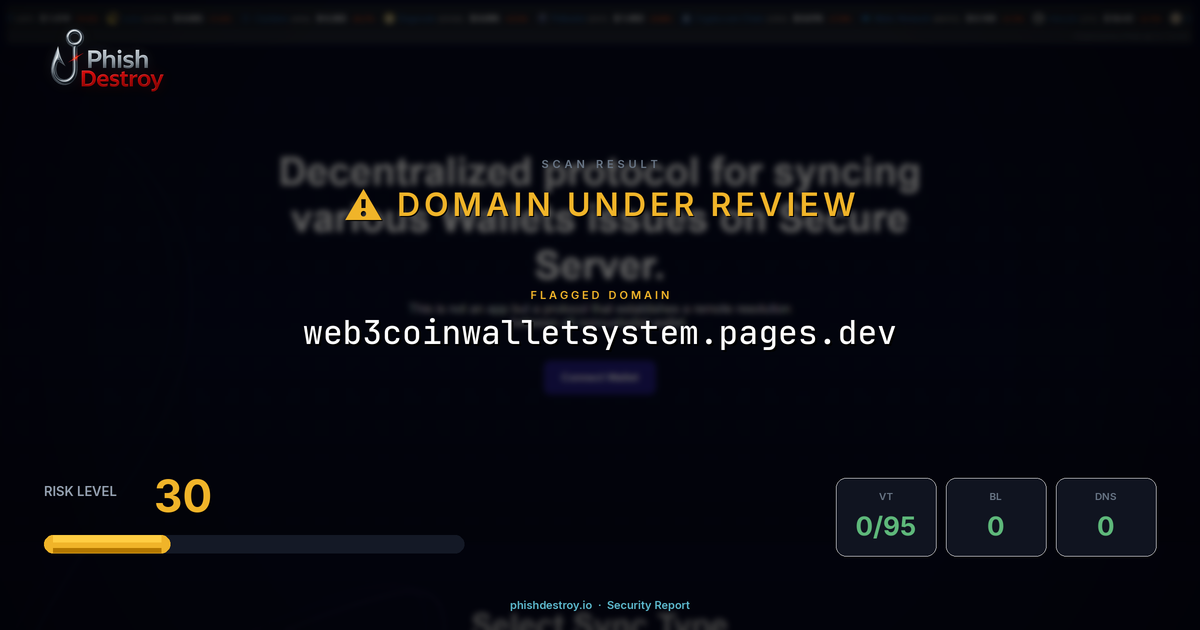This screenshot has width=1200, height=630.
Task: Click the SCAN RESULT text
Action: coord(600,163)
